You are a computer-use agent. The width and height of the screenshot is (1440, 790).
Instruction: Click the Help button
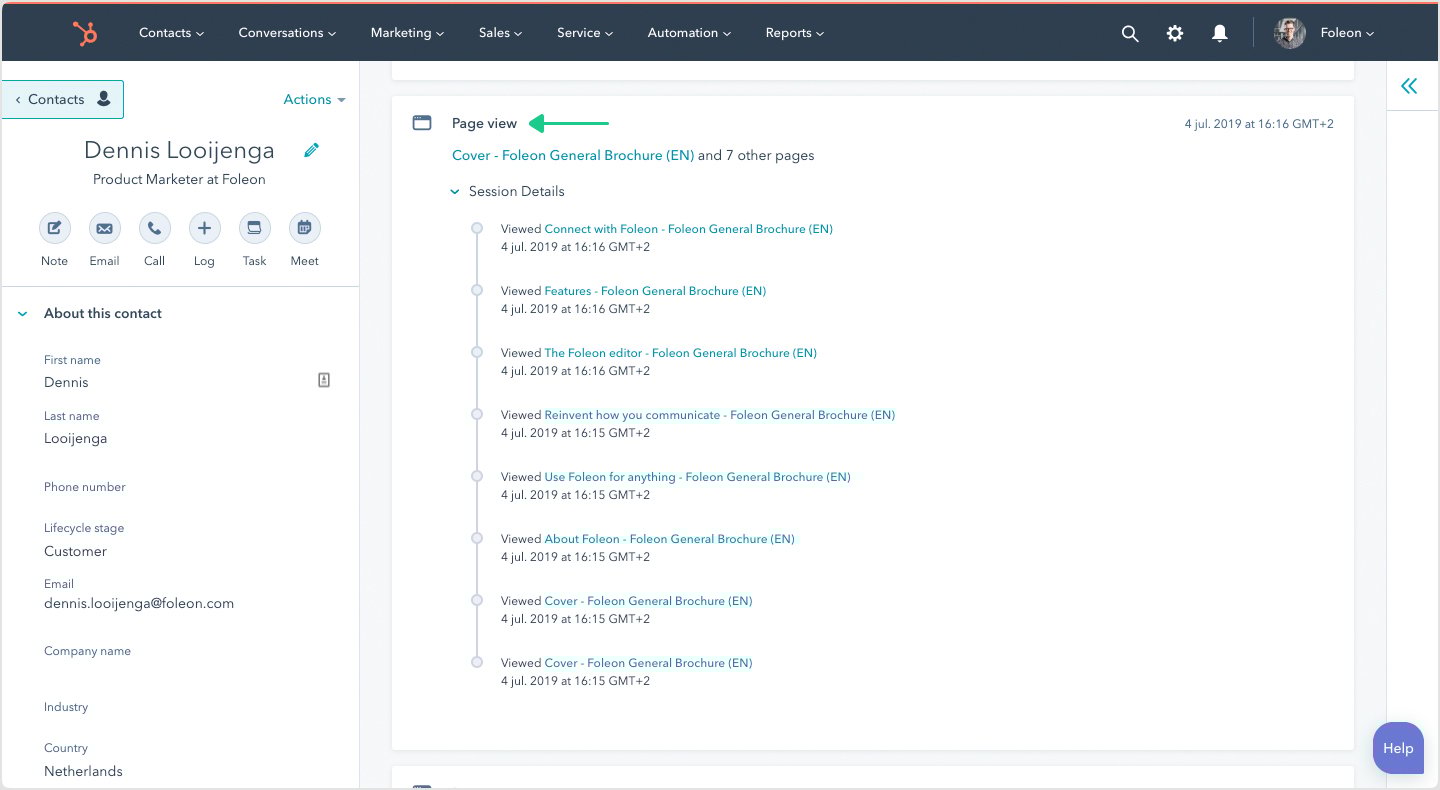pyautogui.click(x=1398, y=748)
